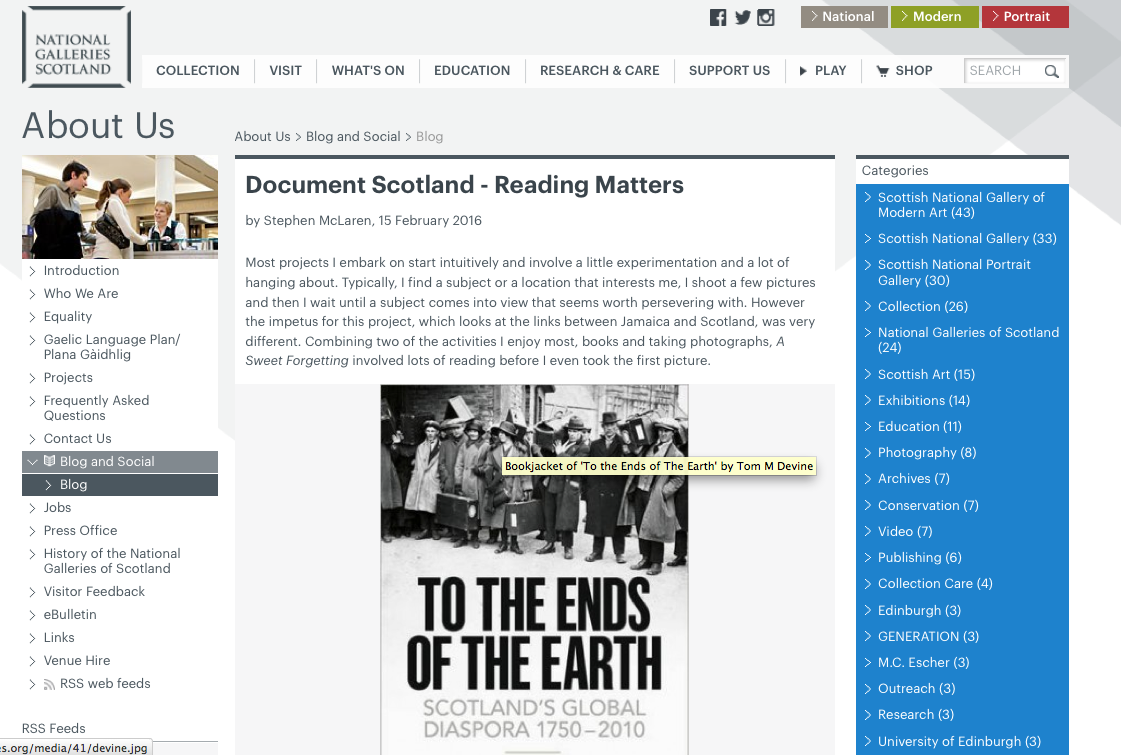Click the chevron beside Introduction
The width and height of the screenshot is (1121, 755).
[32, 271]
